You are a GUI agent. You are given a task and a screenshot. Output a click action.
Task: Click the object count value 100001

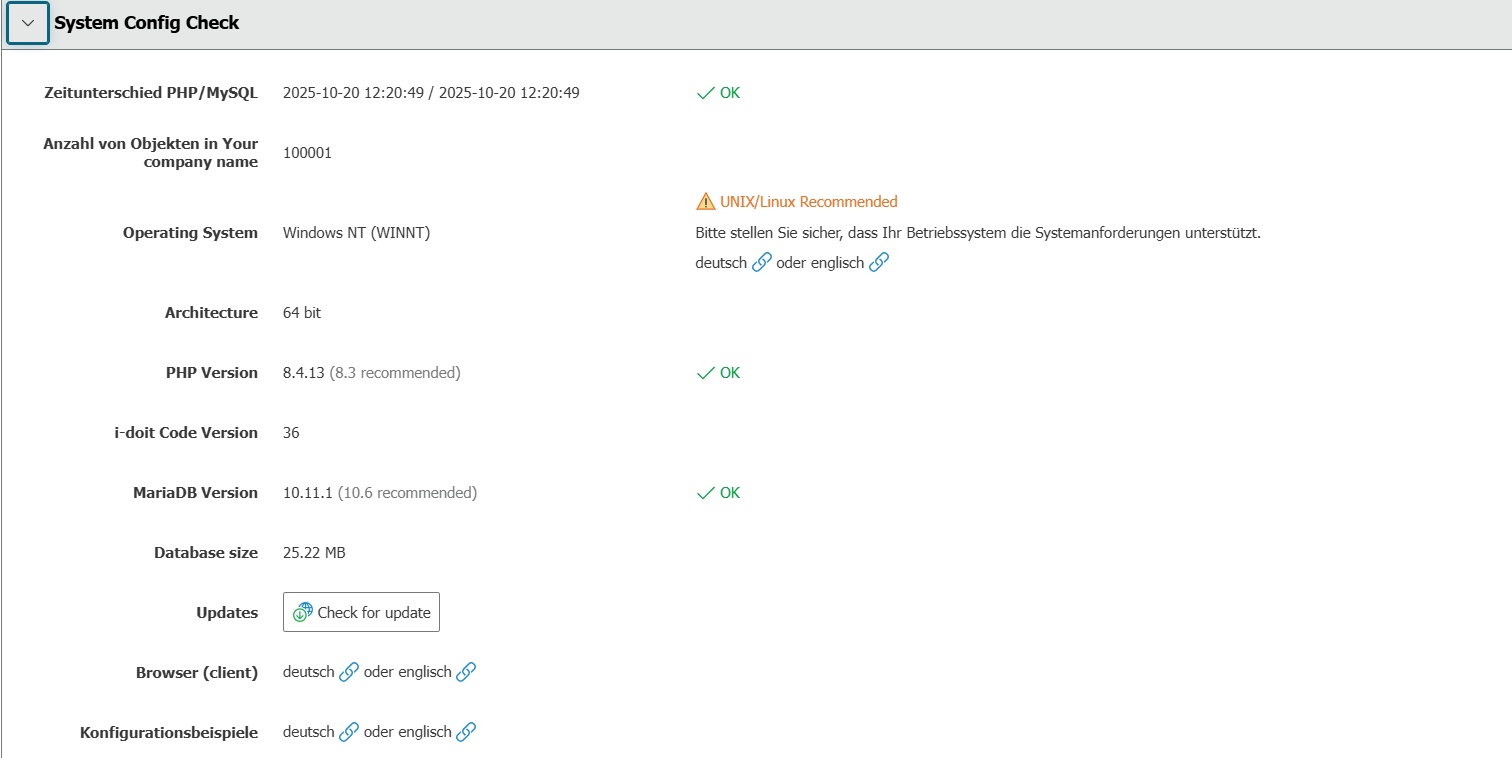pyautogui.click(x=307, y=153)
